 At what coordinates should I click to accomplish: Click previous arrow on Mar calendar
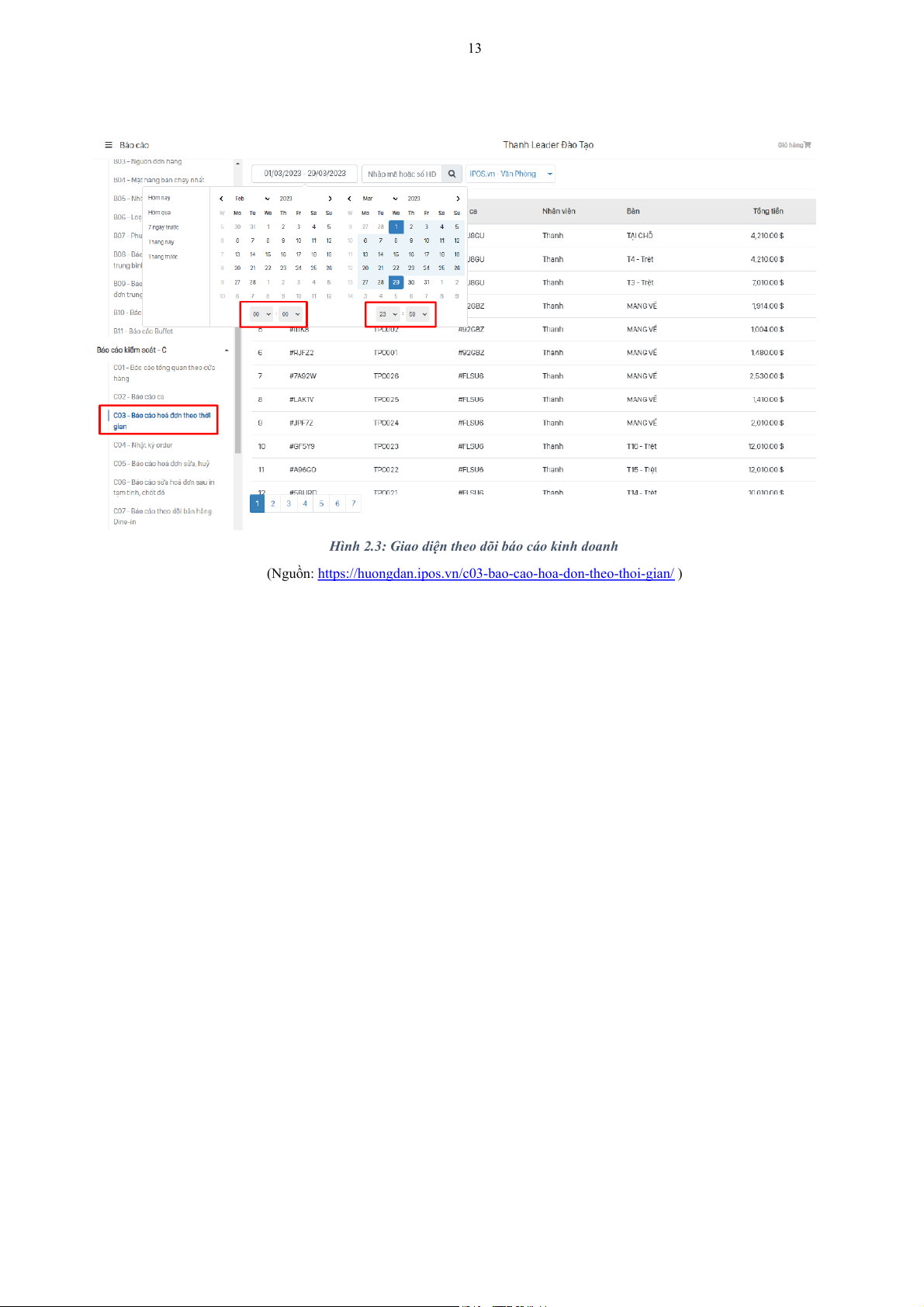(350, 199)
